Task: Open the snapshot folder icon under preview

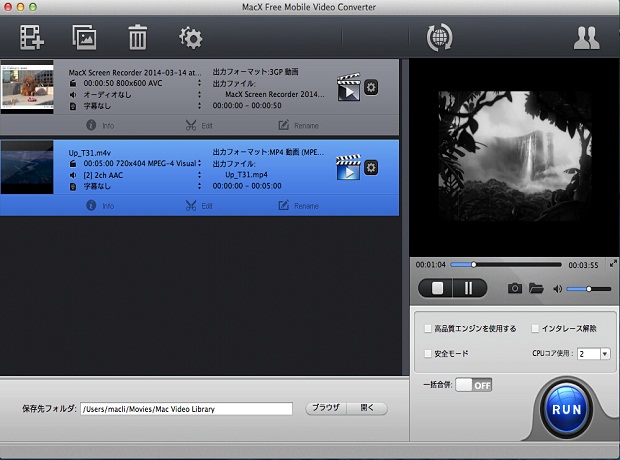Action: (536, 288)
